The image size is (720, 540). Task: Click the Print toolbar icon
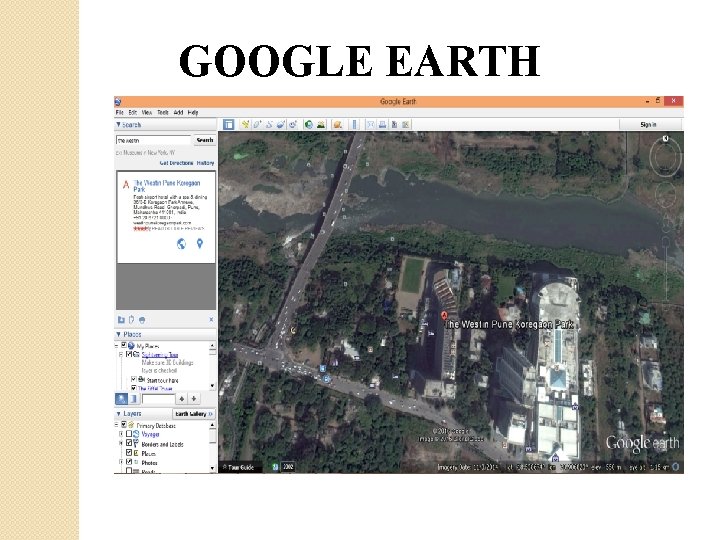[x=382, y=124]
